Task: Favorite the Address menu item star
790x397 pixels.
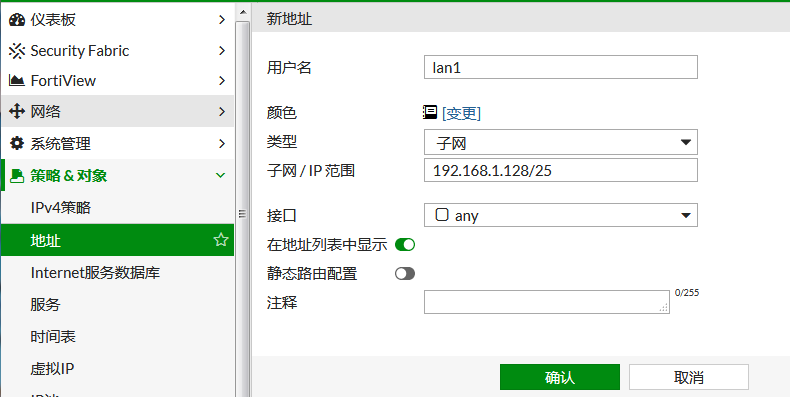Action: click(x=221, y=240)
